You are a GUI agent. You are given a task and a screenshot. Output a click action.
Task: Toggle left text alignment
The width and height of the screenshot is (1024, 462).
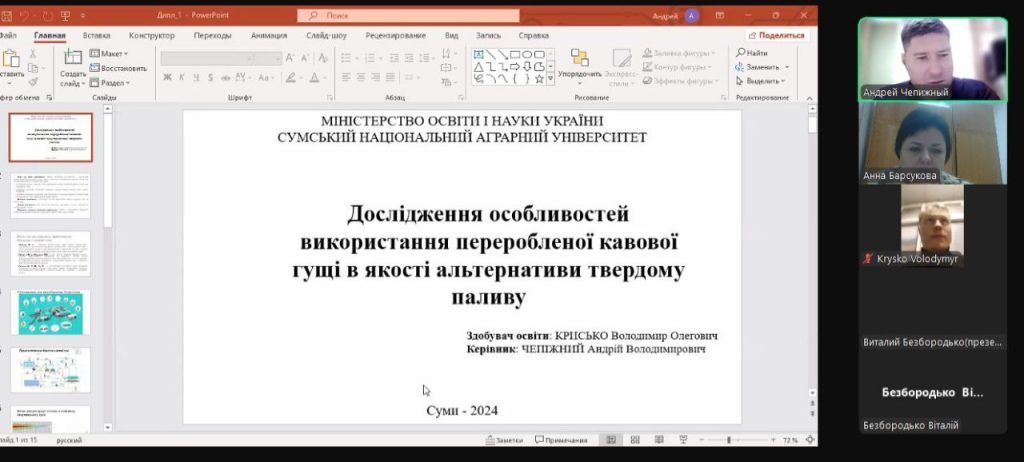pyautogui.click(x=346, y=77)
